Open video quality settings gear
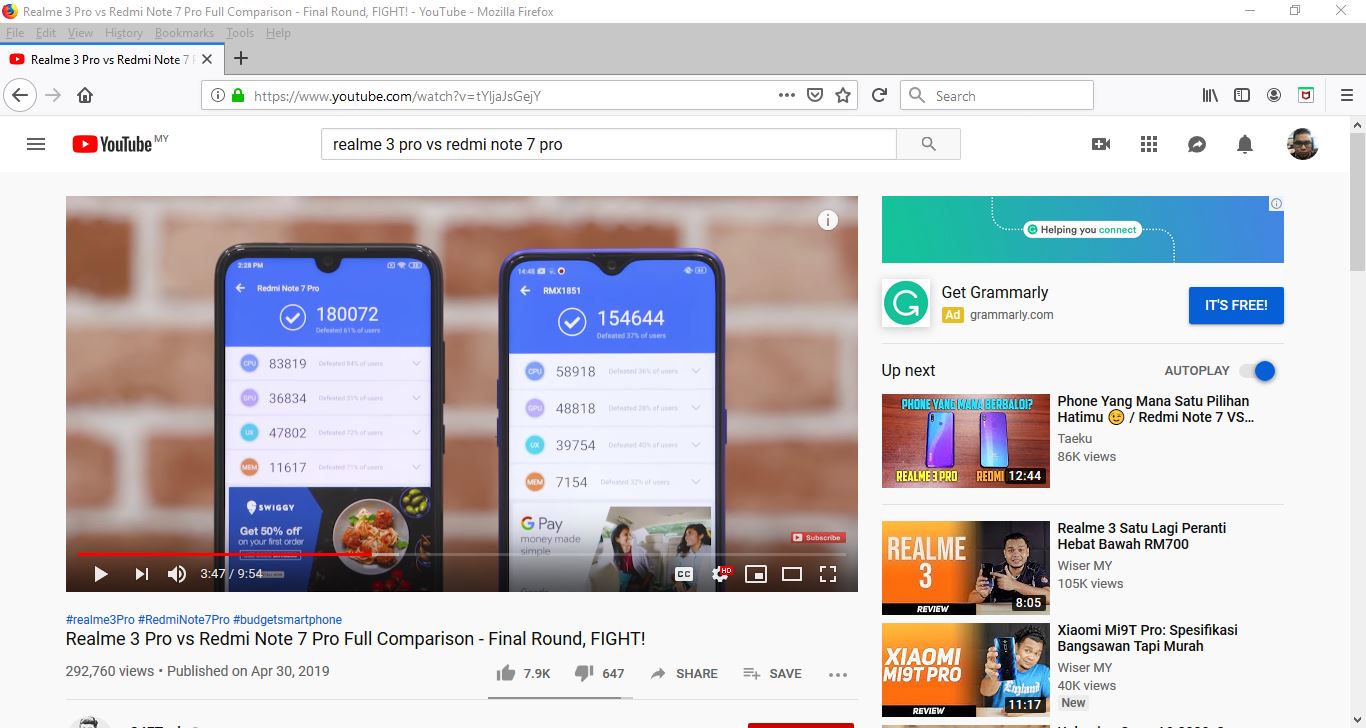 coord(720,574)
